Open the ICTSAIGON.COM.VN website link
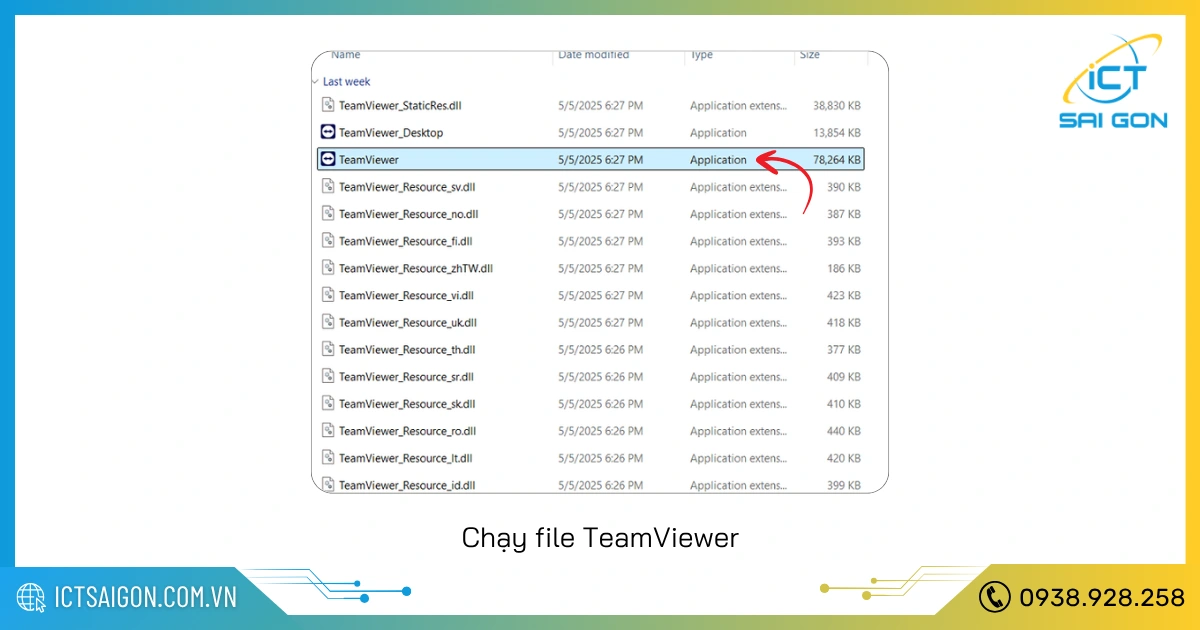The height and width of the screenshot is (630, 1200). [x=146, y=597]
